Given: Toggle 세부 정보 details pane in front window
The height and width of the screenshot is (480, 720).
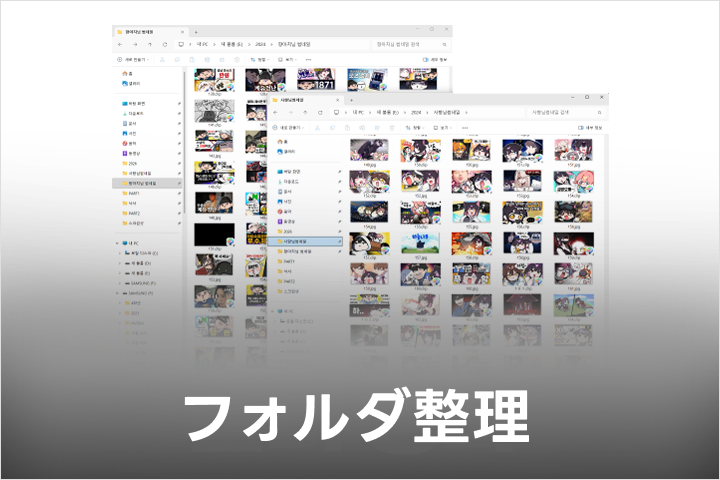Looking at the screenshot, I should pos(590,128).
